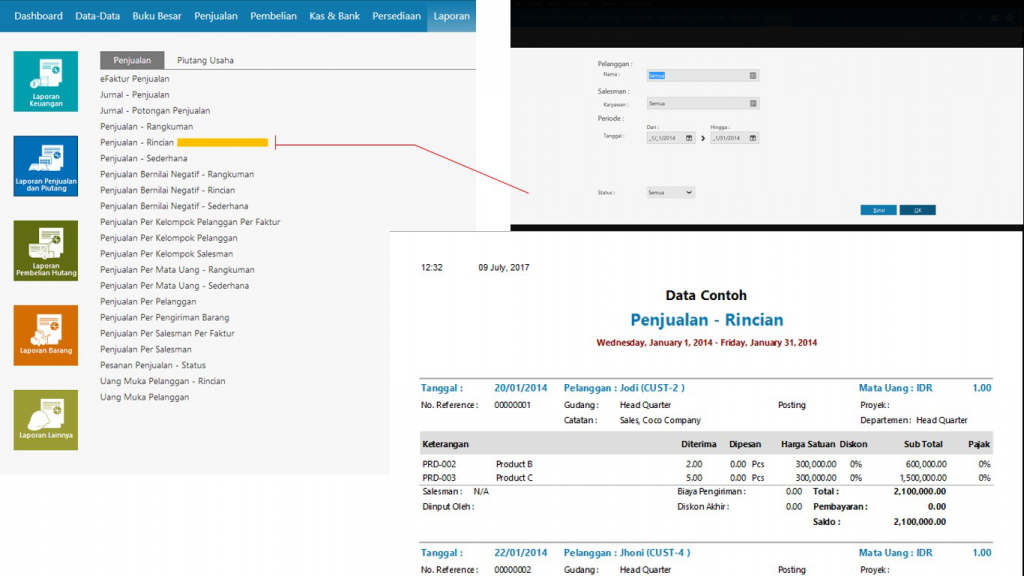
Task: Open calendar picker for Hingga date
Action: click(752, 138)
